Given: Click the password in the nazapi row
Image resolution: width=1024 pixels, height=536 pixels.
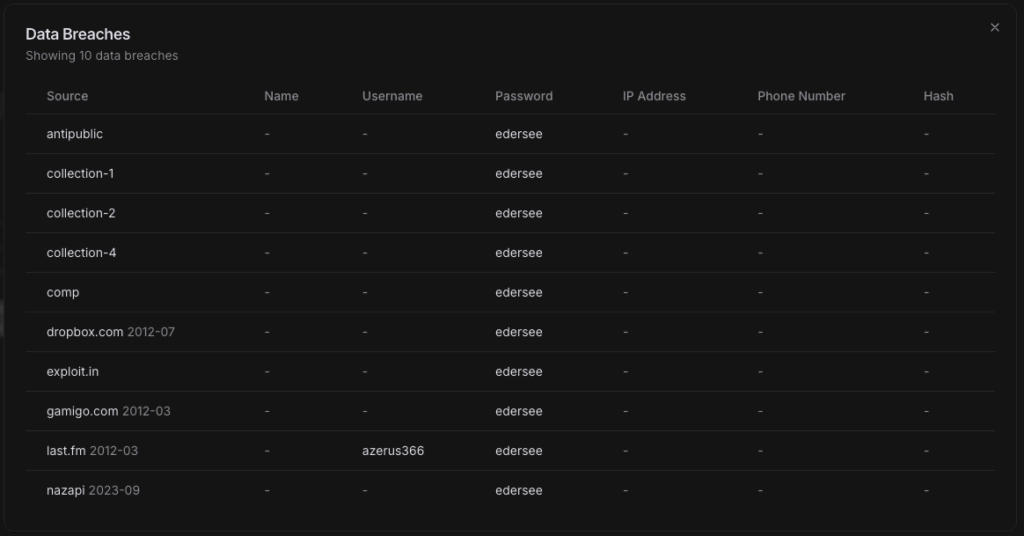Looking at the screenshot, I should pos(519,491).
